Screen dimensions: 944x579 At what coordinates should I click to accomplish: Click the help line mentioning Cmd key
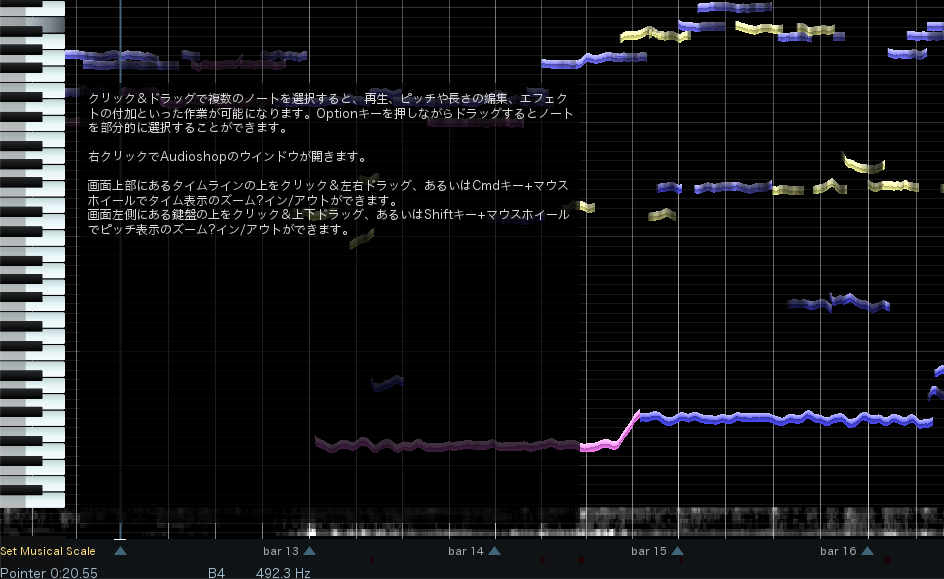pos(328,185)
